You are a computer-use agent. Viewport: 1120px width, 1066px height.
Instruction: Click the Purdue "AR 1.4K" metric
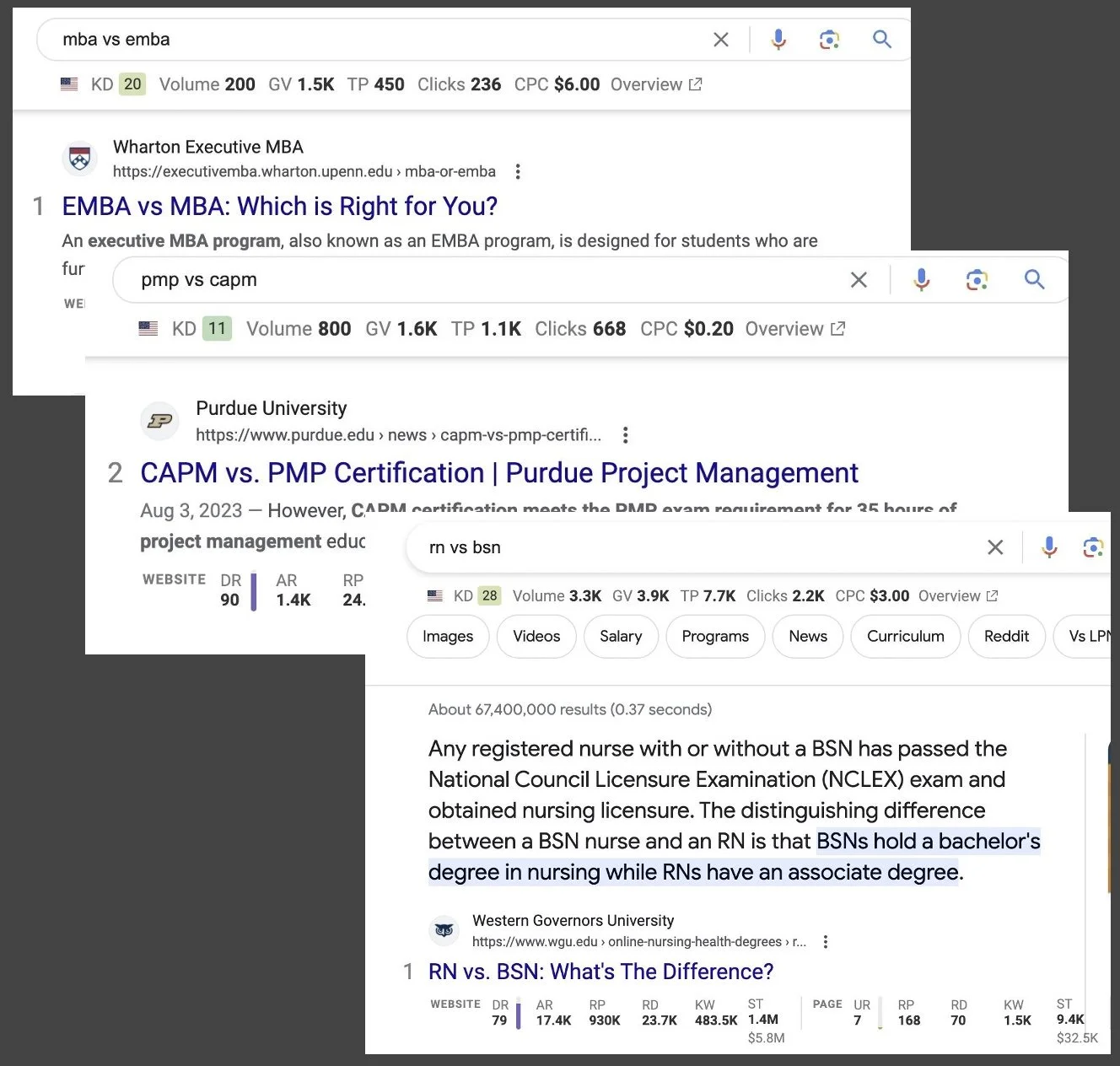[293, 590]
